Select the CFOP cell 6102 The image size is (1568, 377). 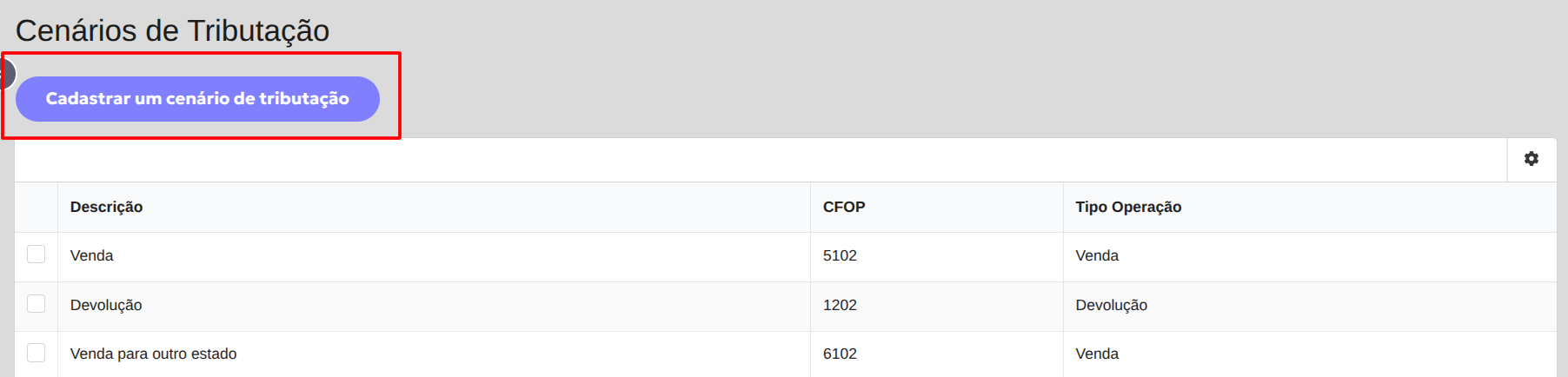840,354
